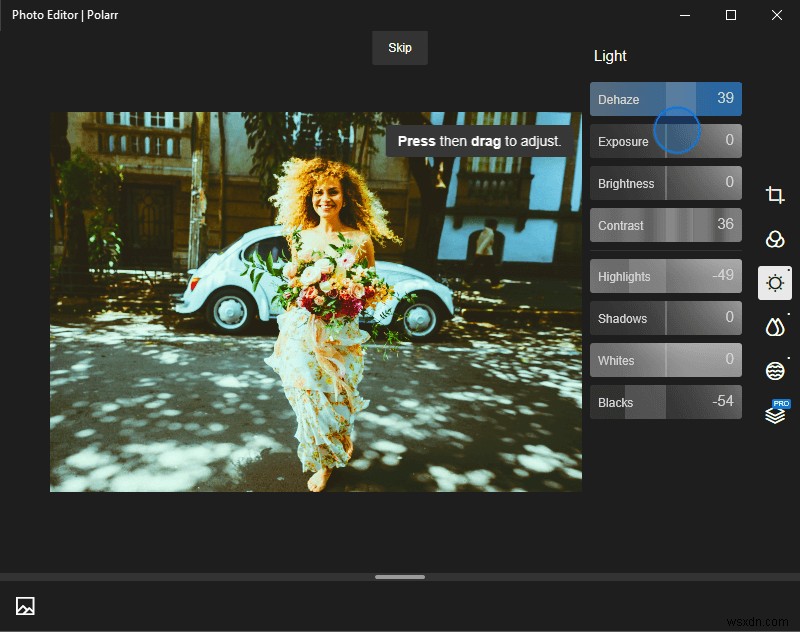Click the Light adjustments sun icon
This screenshot has width=800, height=632.
(775, 284)
